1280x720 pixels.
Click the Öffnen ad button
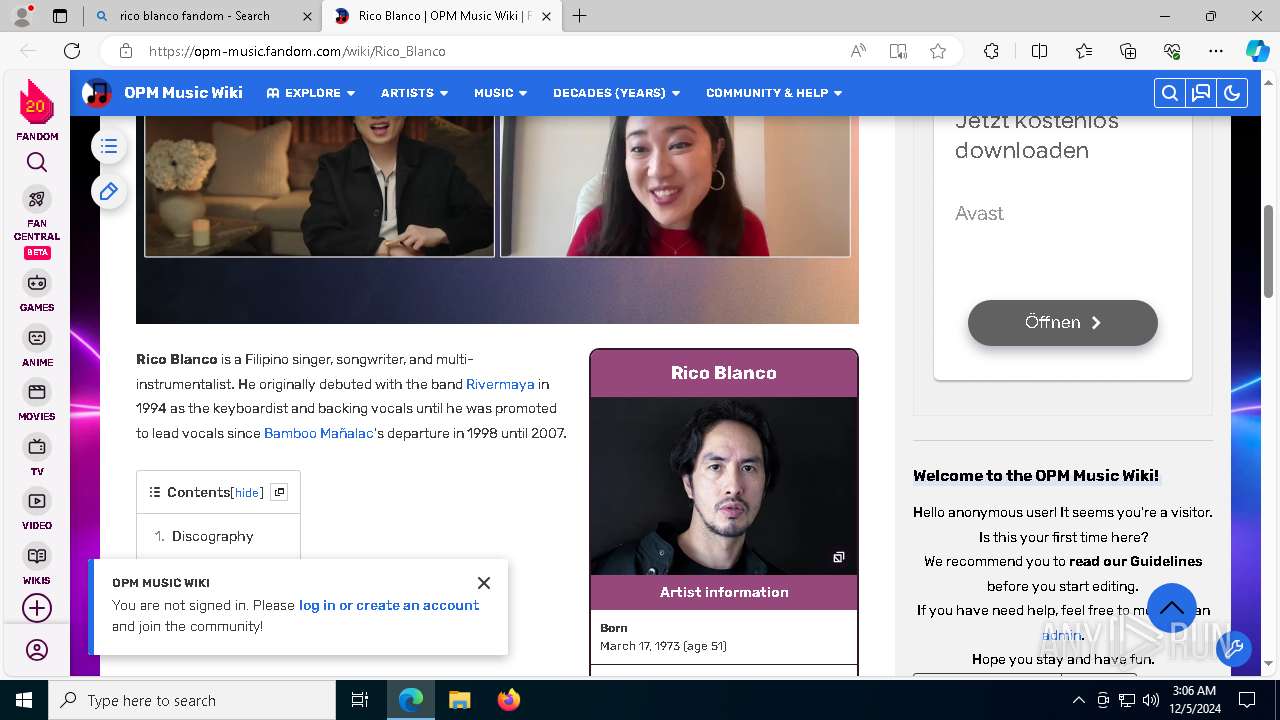[x=1062, y=323]
